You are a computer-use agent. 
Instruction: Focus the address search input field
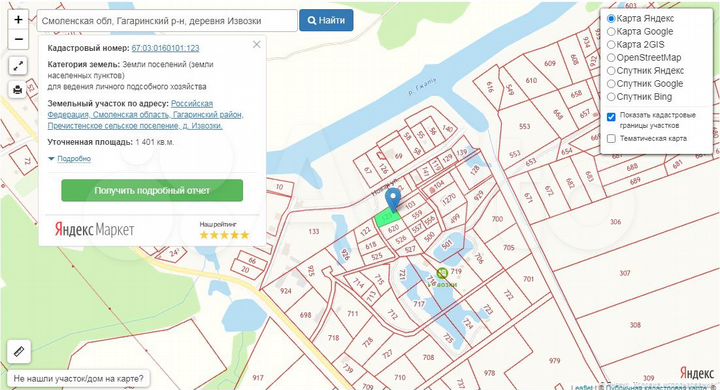coord(167,21)
